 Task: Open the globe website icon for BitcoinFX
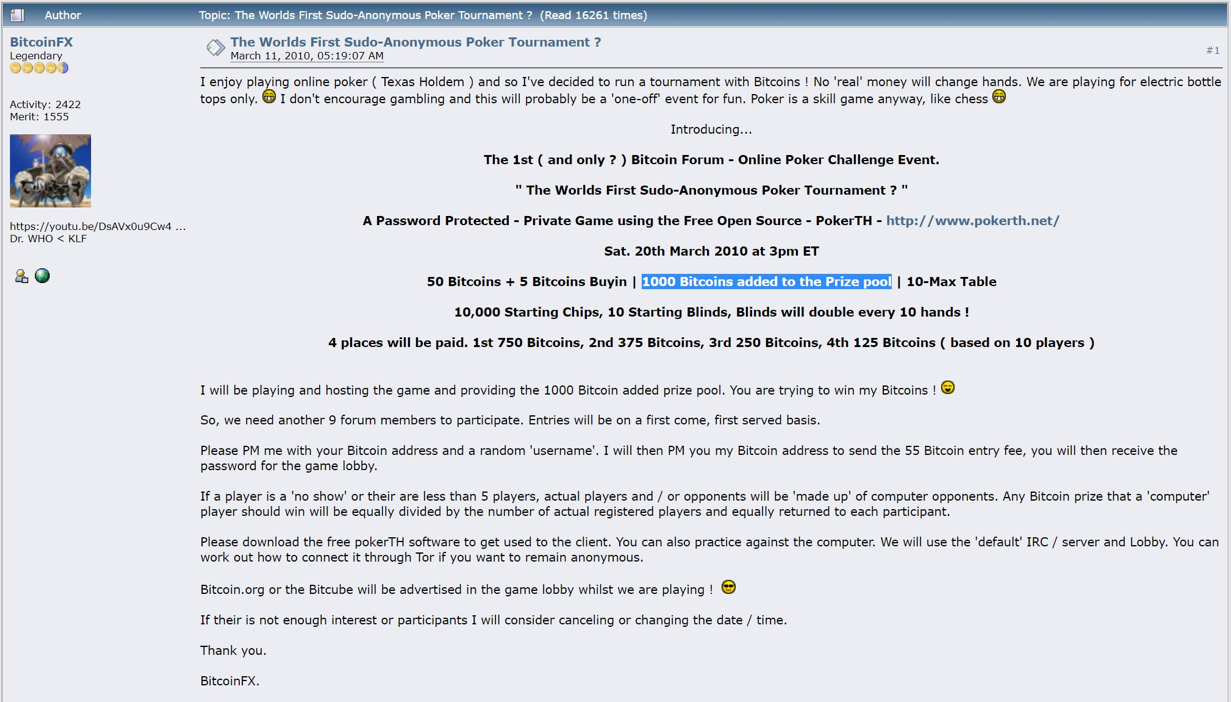coord(42,276)
